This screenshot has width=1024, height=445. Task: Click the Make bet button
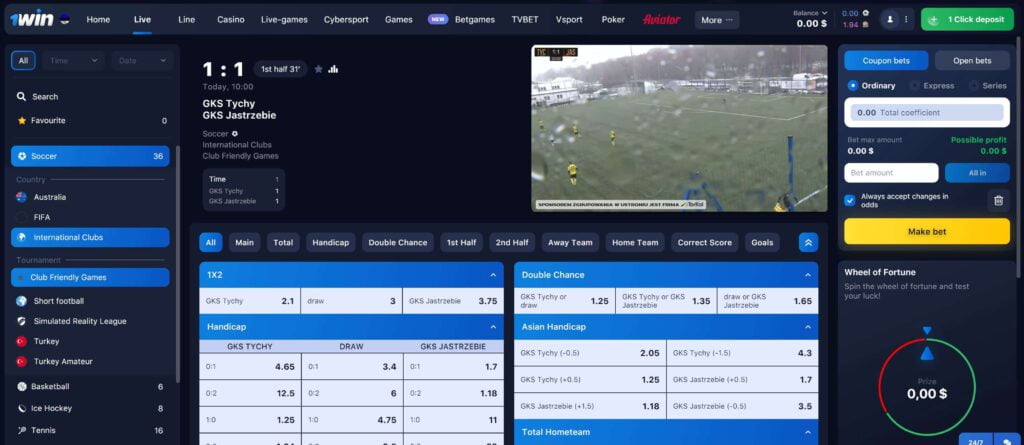[x=927, y=231]
